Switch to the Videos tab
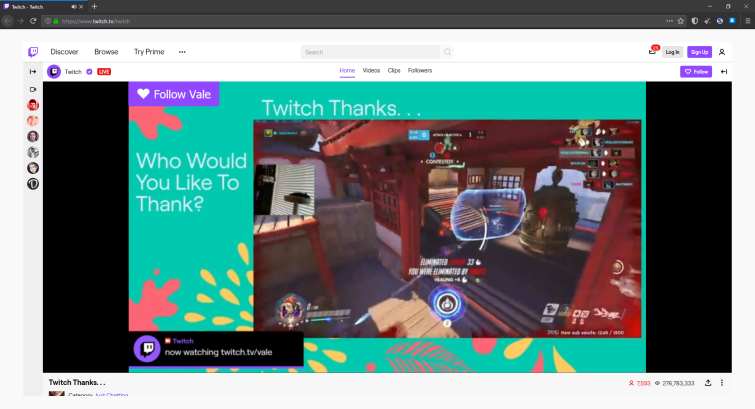Screen dimensions: 755x409 371,71
